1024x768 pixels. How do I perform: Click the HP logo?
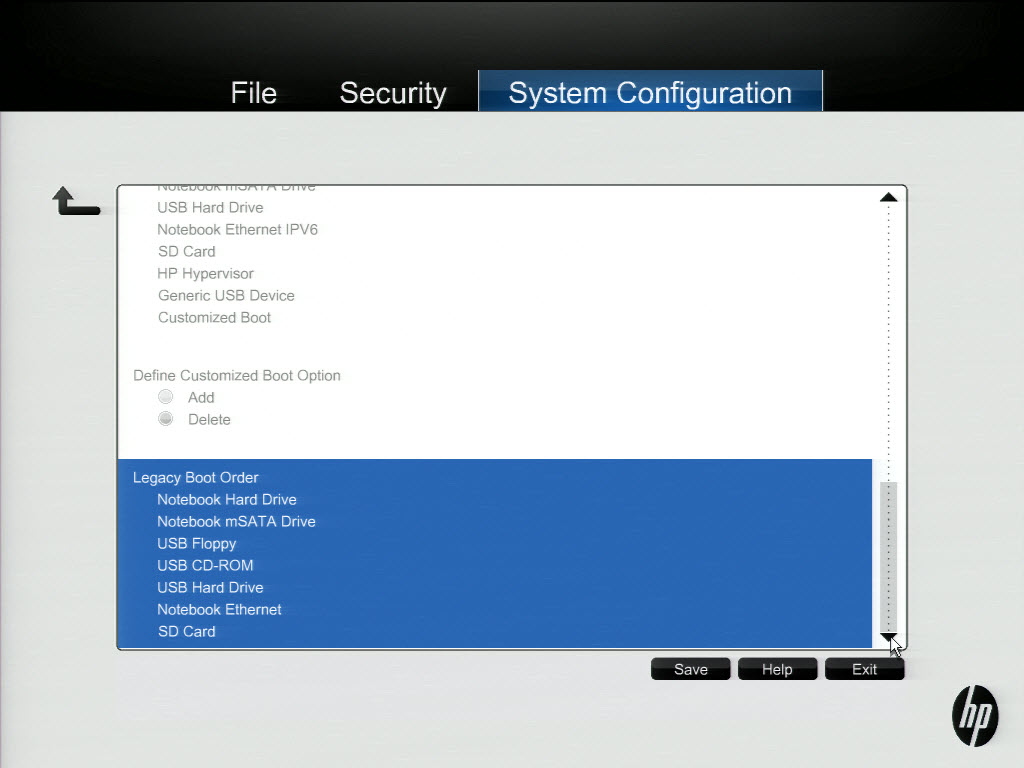(x=974, y=716)
